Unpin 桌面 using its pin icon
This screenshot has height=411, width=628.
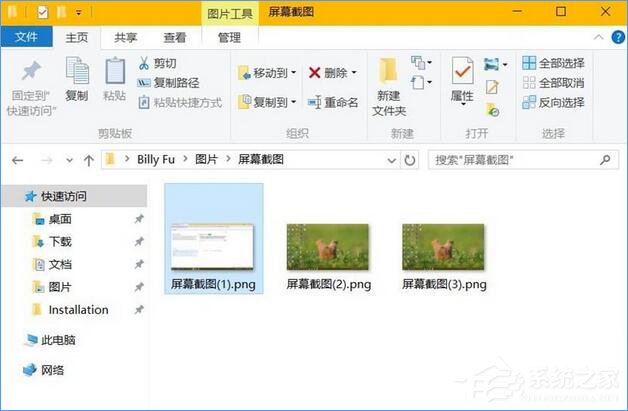point(139,219)
